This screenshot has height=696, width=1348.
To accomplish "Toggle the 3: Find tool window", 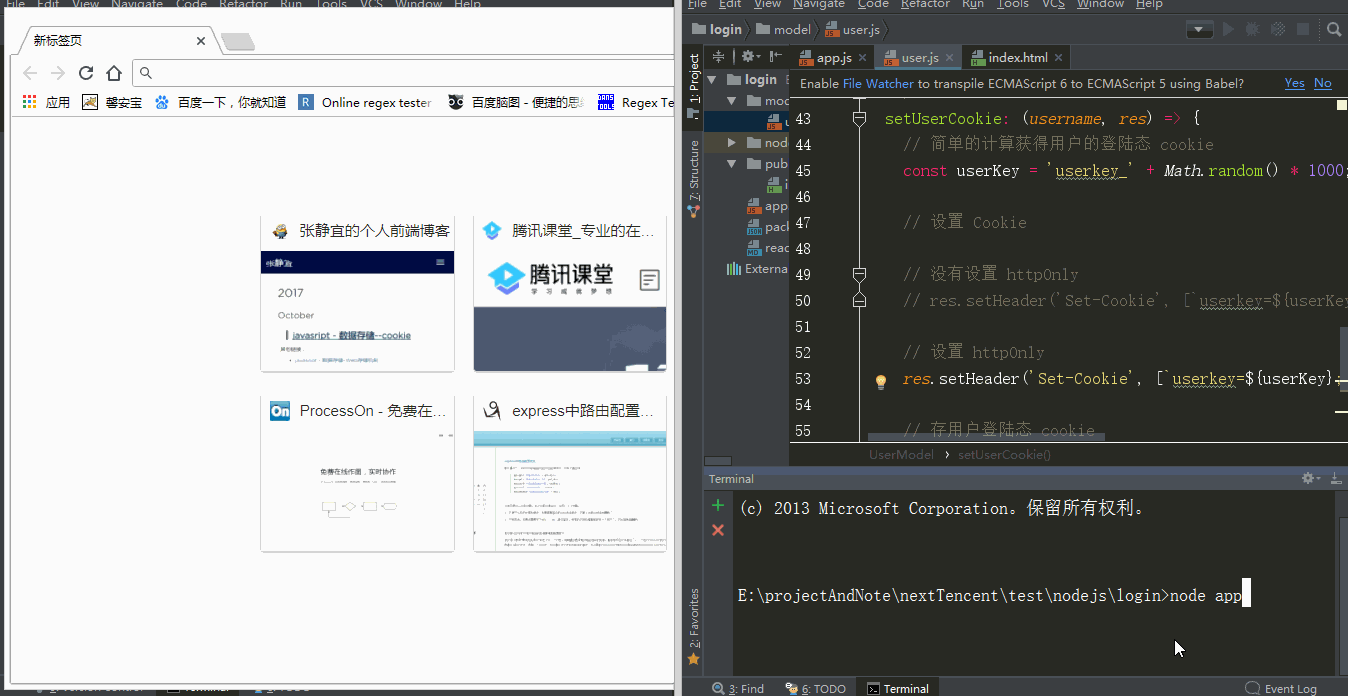I will (738, 688).
